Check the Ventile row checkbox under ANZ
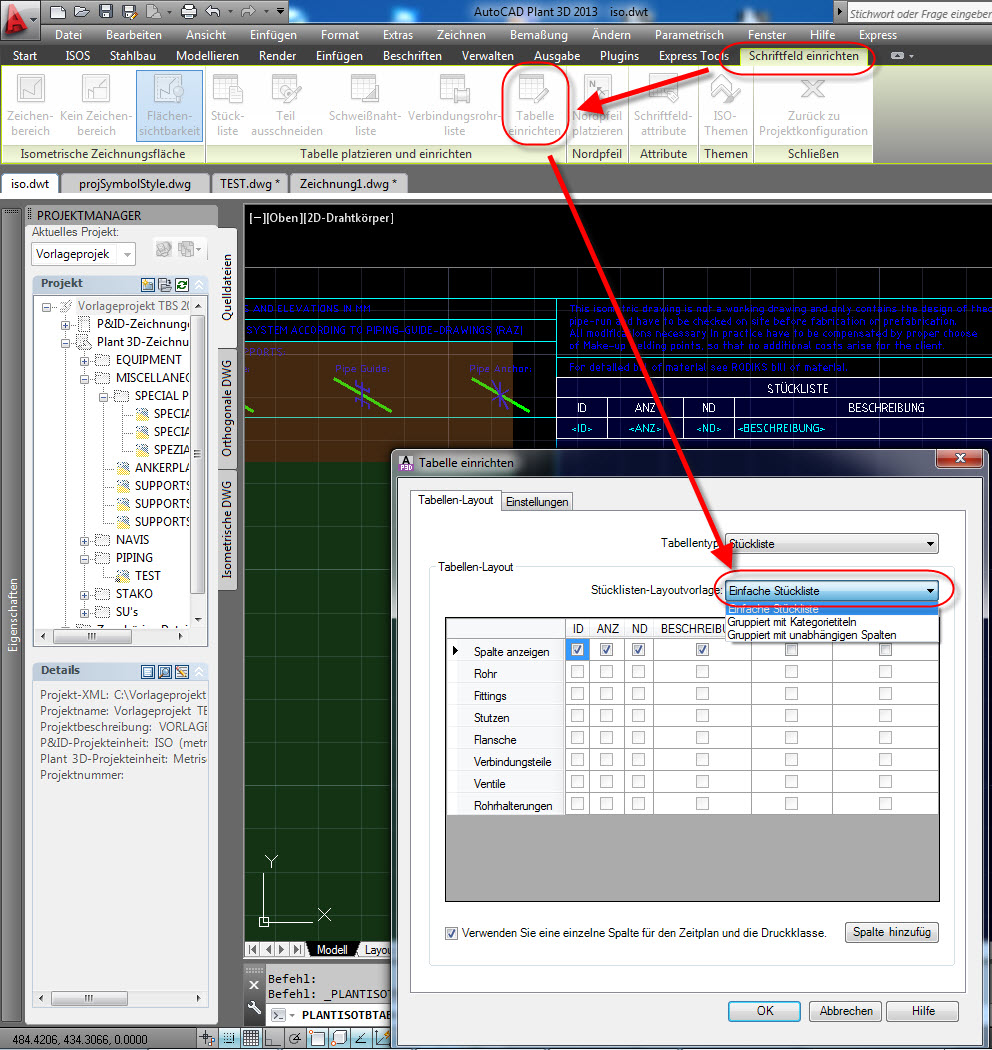 (607, 781)
